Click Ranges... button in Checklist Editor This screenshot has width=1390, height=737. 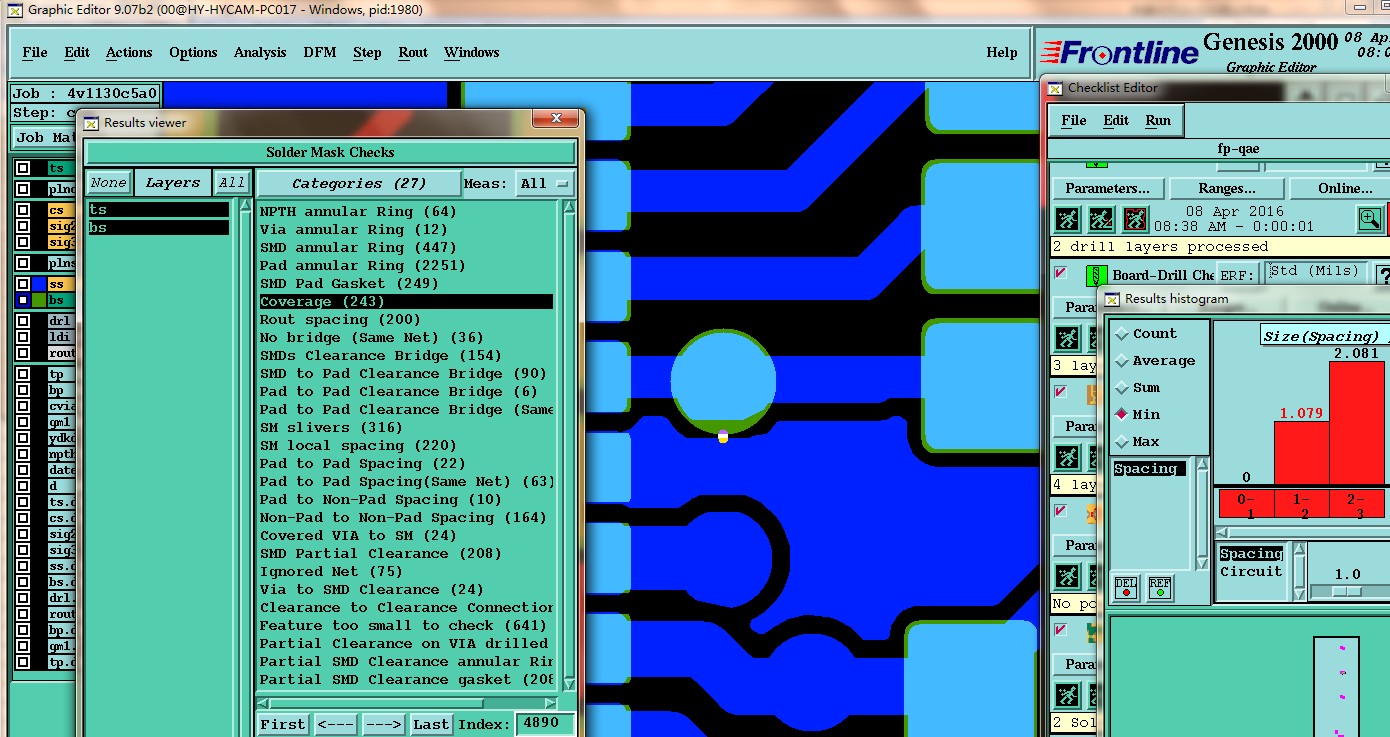(1227, 188)
